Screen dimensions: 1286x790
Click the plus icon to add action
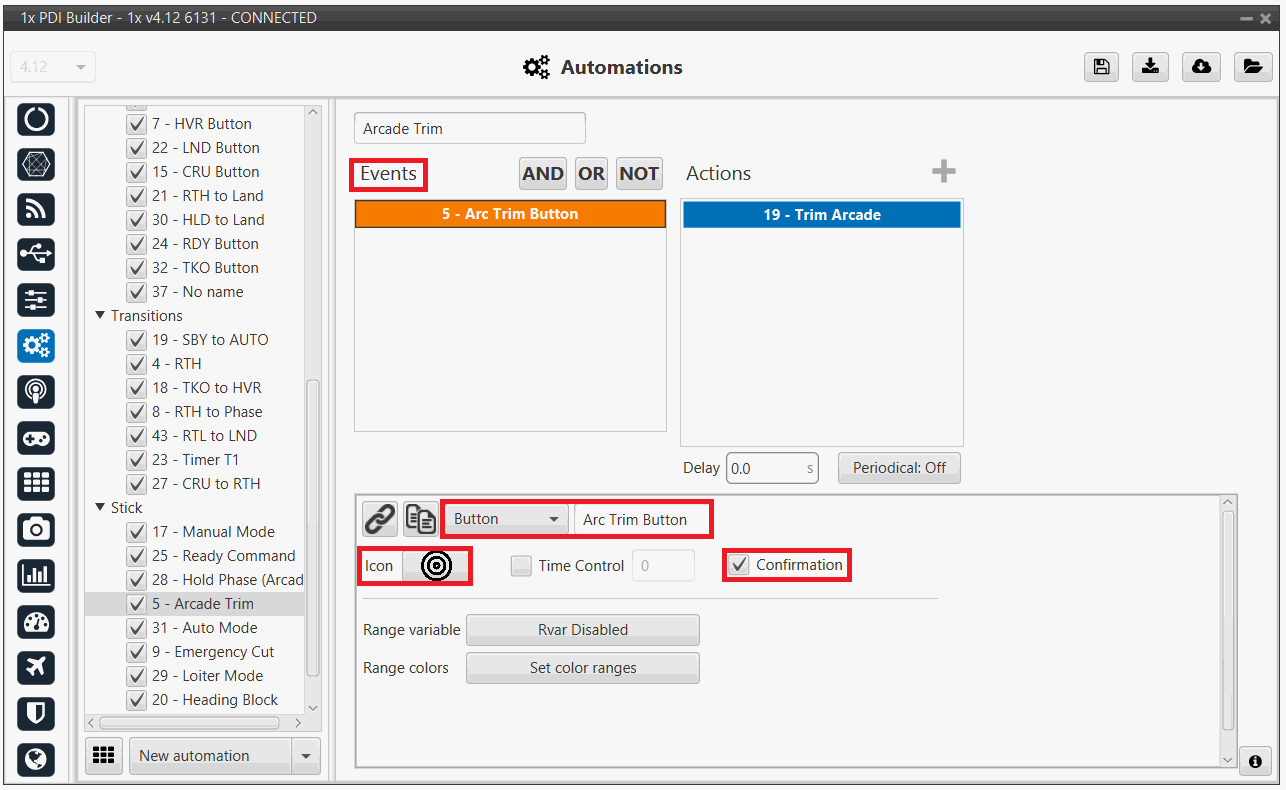click(943, 172)
